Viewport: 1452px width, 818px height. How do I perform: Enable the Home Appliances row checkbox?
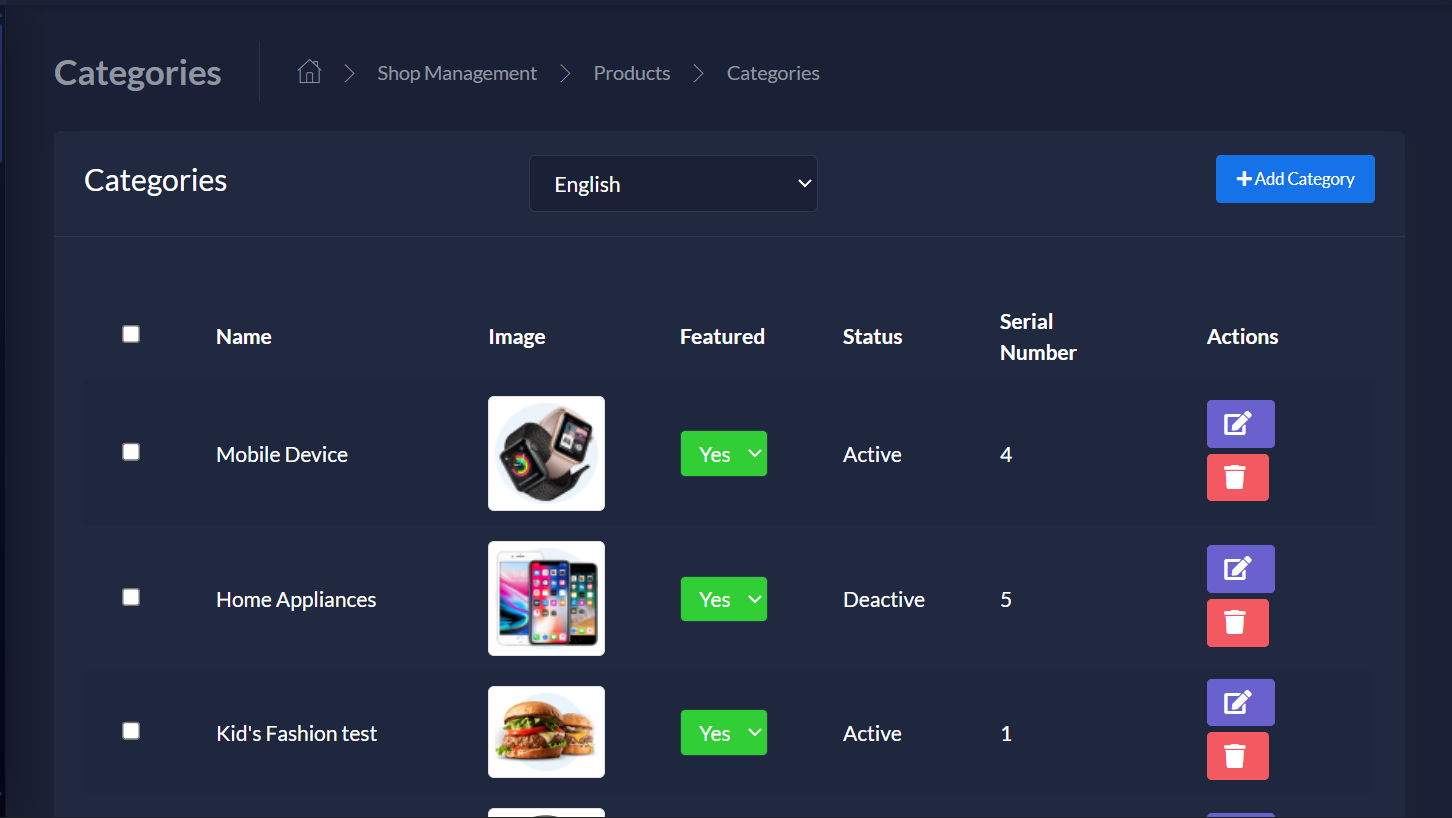[130, 597]
